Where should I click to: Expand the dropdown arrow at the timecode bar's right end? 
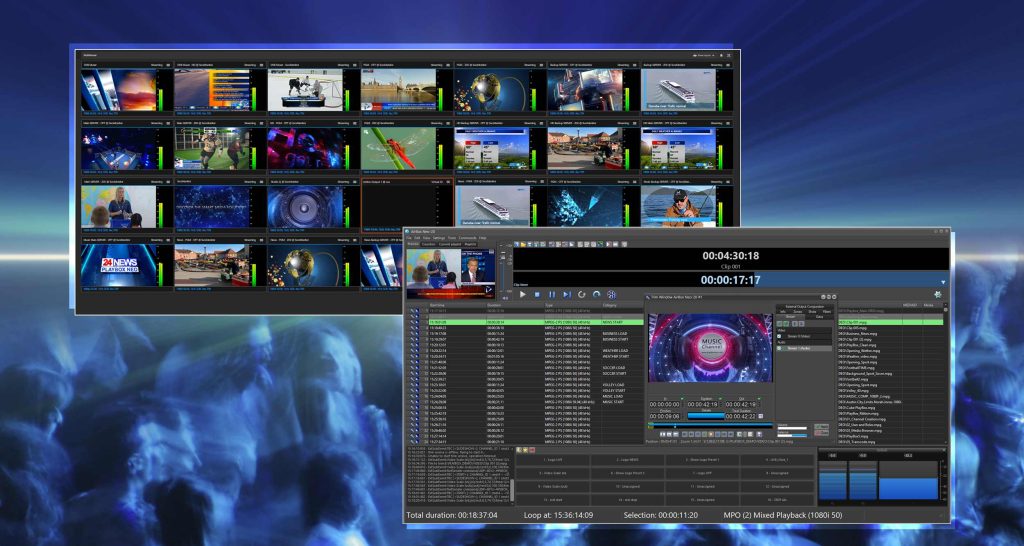[x=943, y=280]
